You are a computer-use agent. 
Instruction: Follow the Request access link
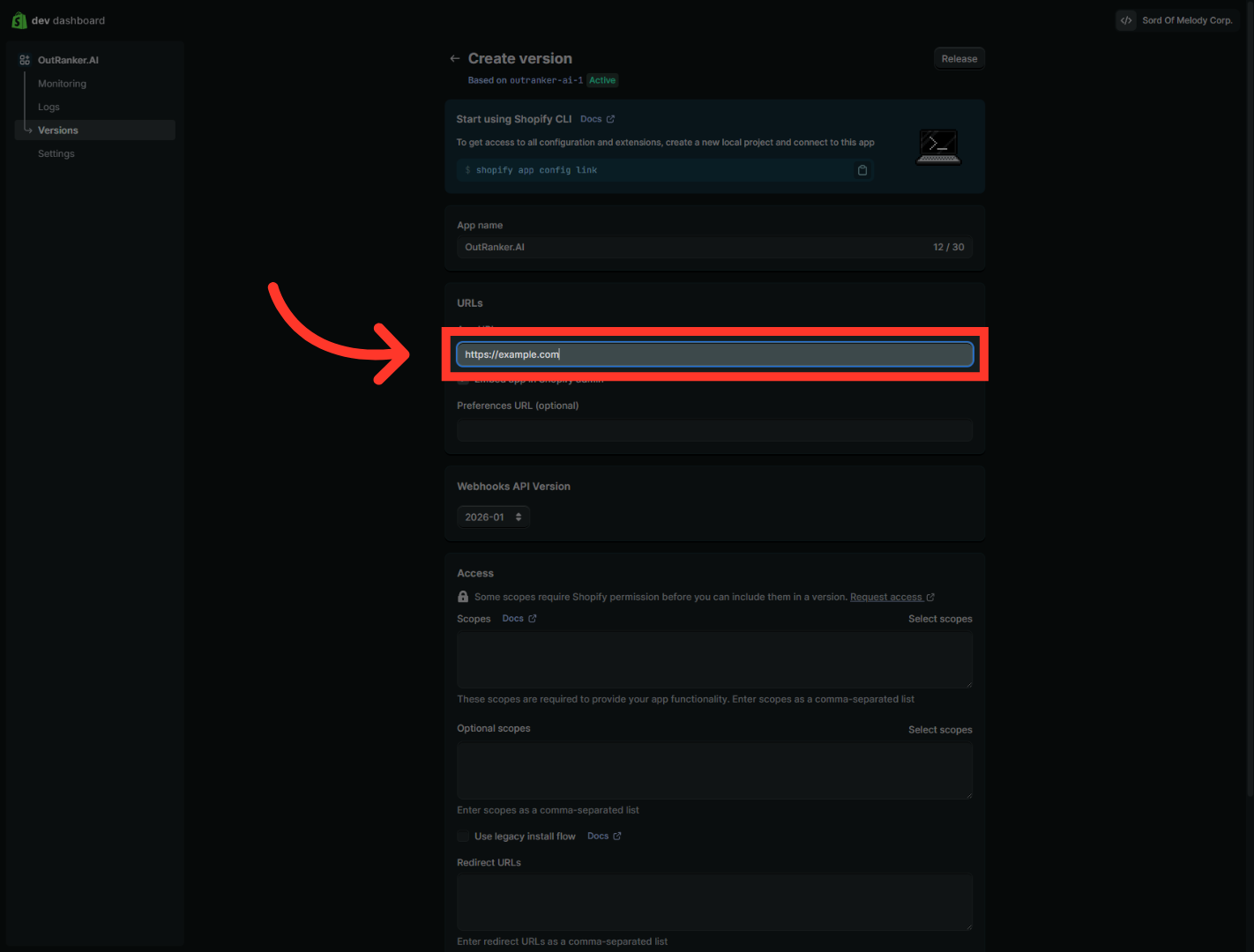click(x=892, y=597)
